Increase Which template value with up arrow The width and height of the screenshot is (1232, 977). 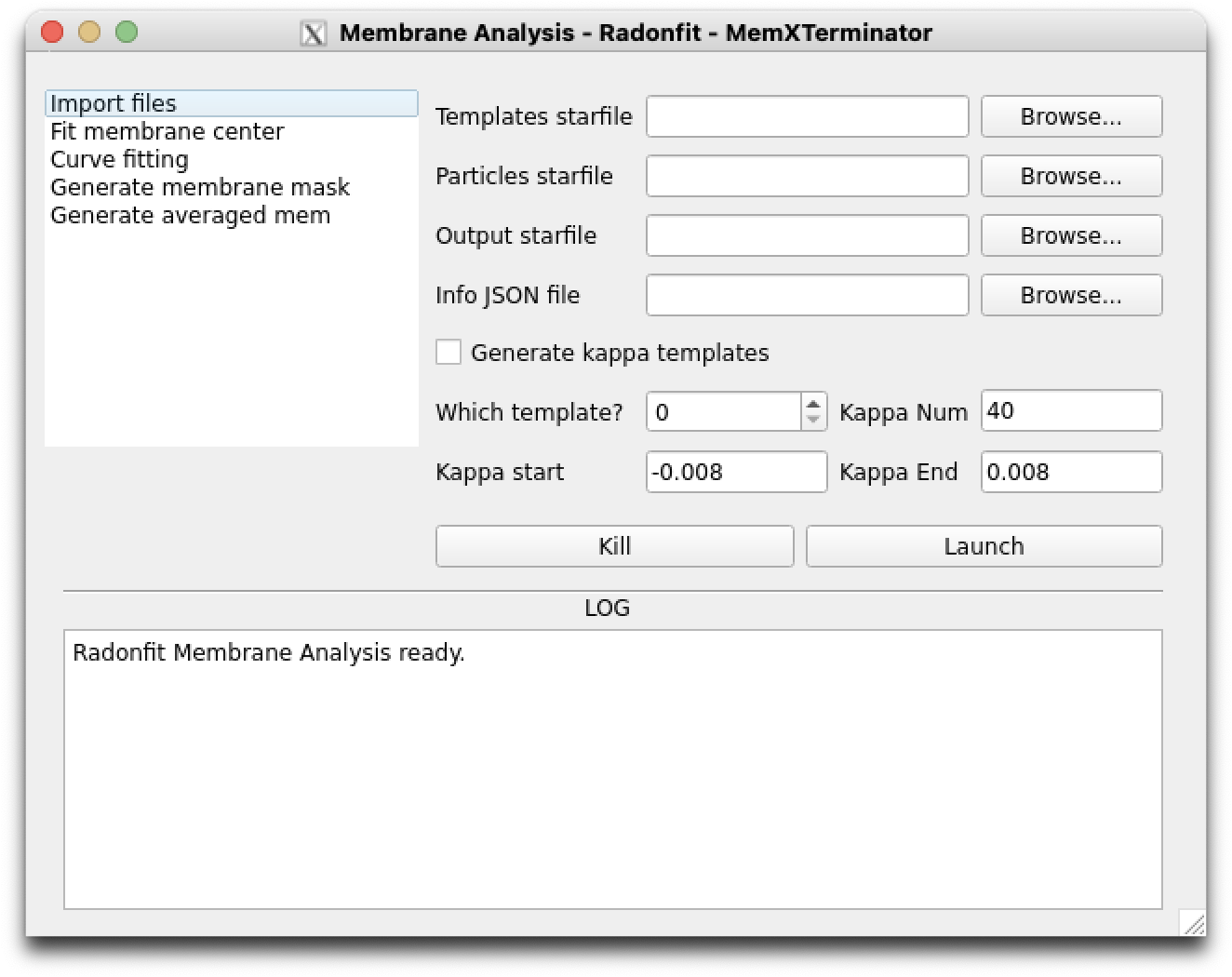[x=813, y=403]
